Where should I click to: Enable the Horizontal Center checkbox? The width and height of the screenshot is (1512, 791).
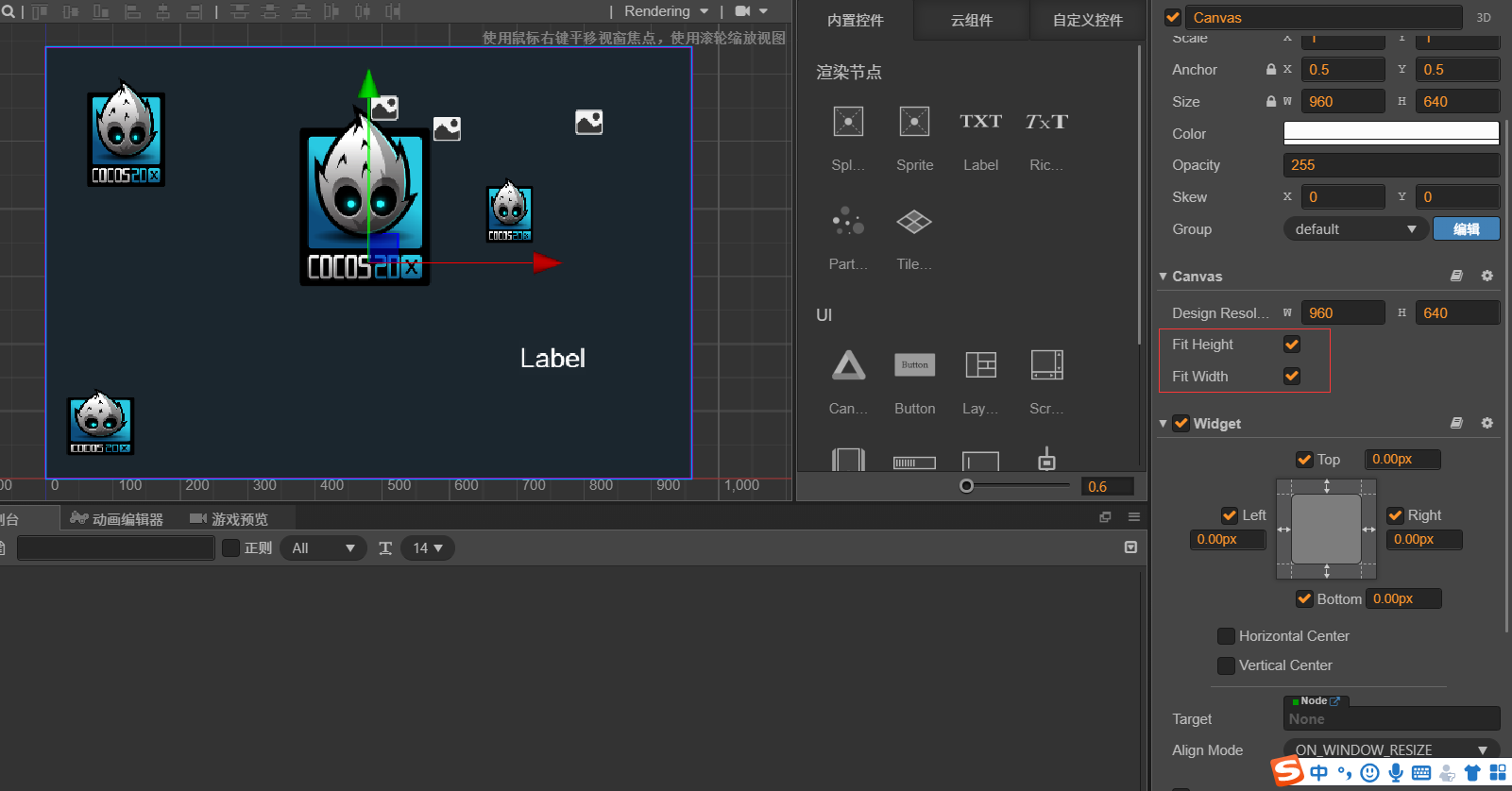coord(1226,636)
